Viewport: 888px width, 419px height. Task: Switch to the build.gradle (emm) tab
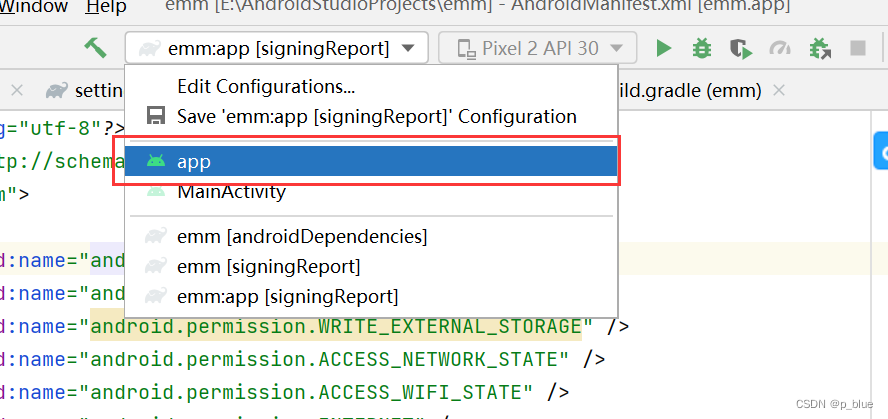pyautogui.click(x=690, y=91)
